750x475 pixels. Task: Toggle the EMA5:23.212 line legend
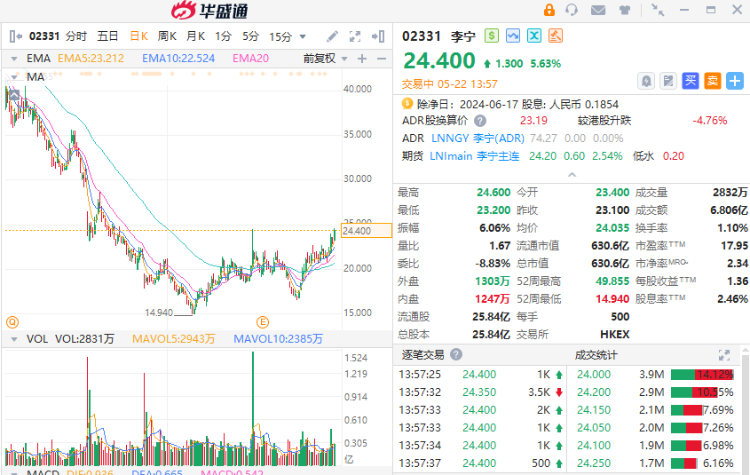(91, 58)
